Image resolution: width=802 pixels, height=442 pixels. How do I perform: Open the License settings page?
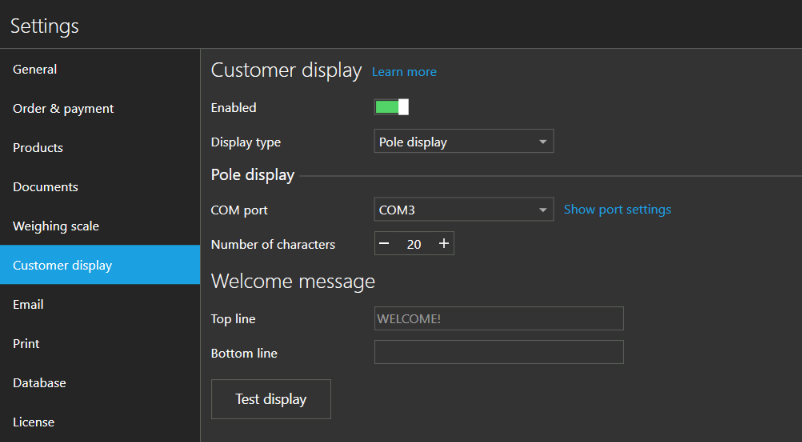pos(100,422)
